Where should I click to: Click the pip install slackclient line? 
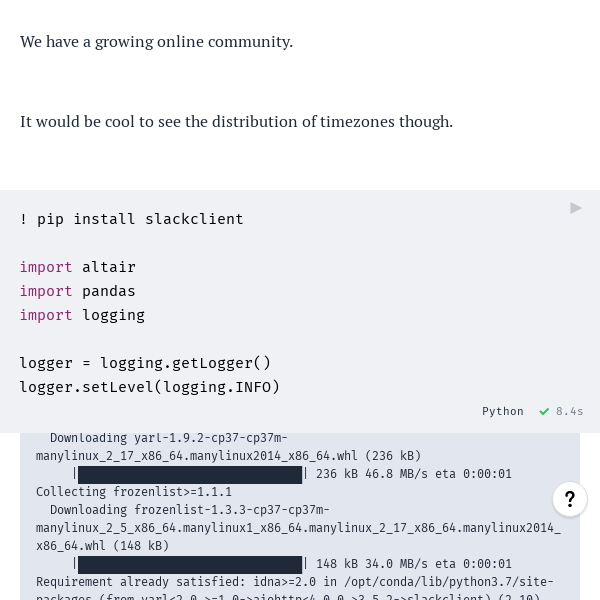point(131,219)
